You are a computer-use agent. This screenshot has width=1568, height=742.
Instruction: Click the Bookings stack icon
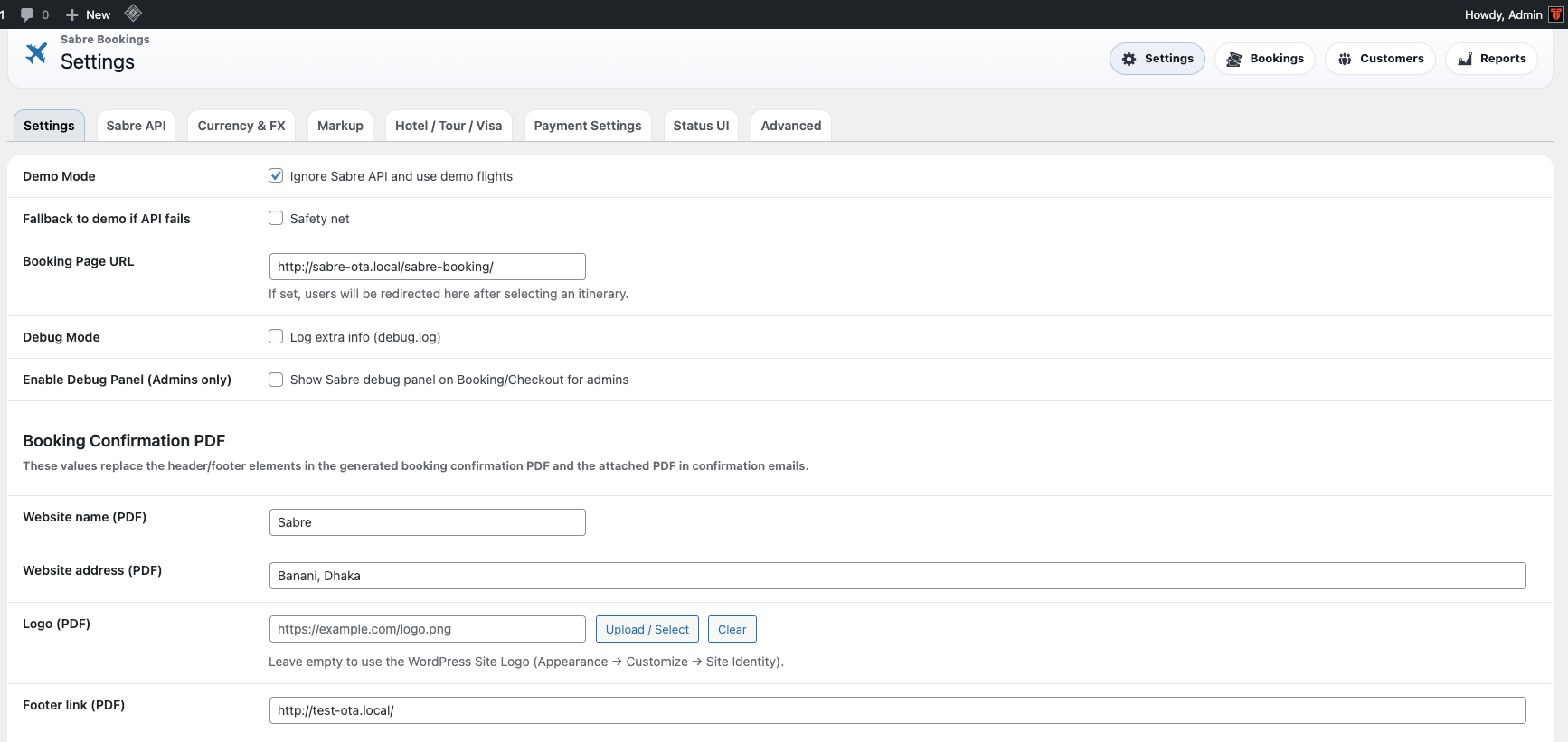tap(1234, 59)
